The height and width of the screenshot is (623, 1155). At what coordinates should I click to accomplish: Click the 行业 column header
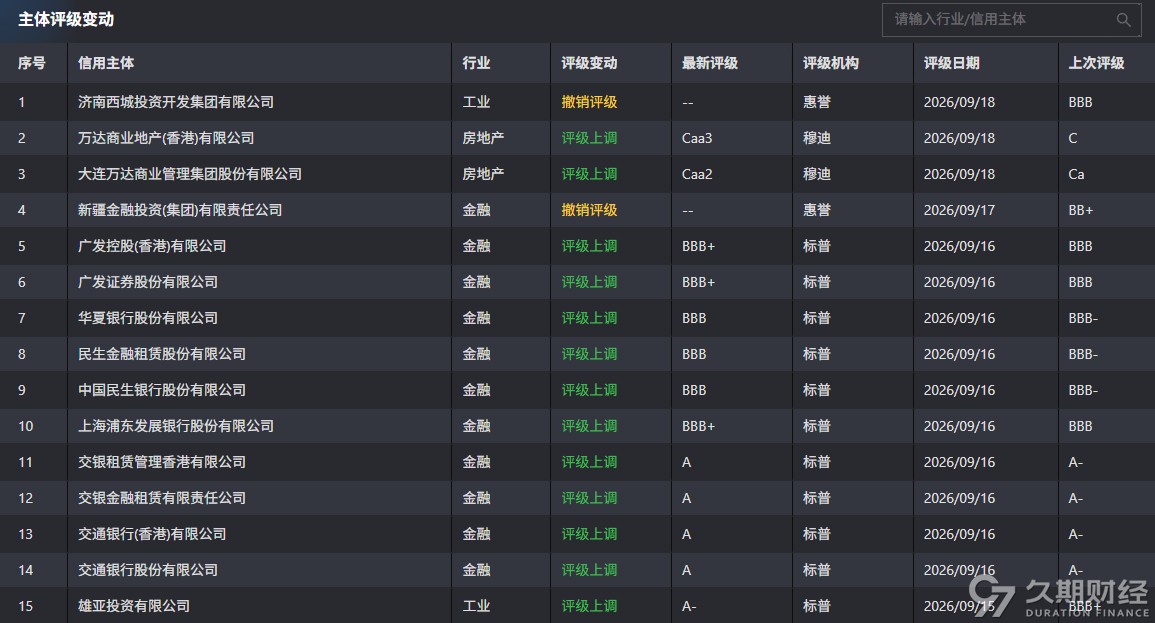[x=477, y=63]
